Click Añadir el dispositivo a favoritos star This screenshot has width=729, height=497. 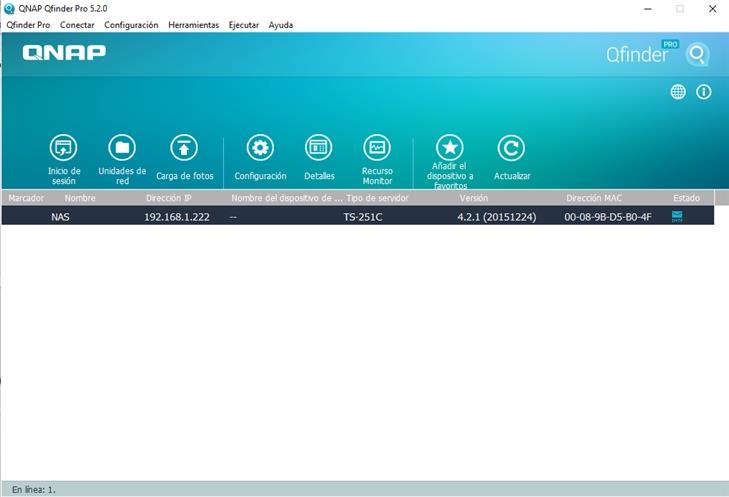click(450, 148)
